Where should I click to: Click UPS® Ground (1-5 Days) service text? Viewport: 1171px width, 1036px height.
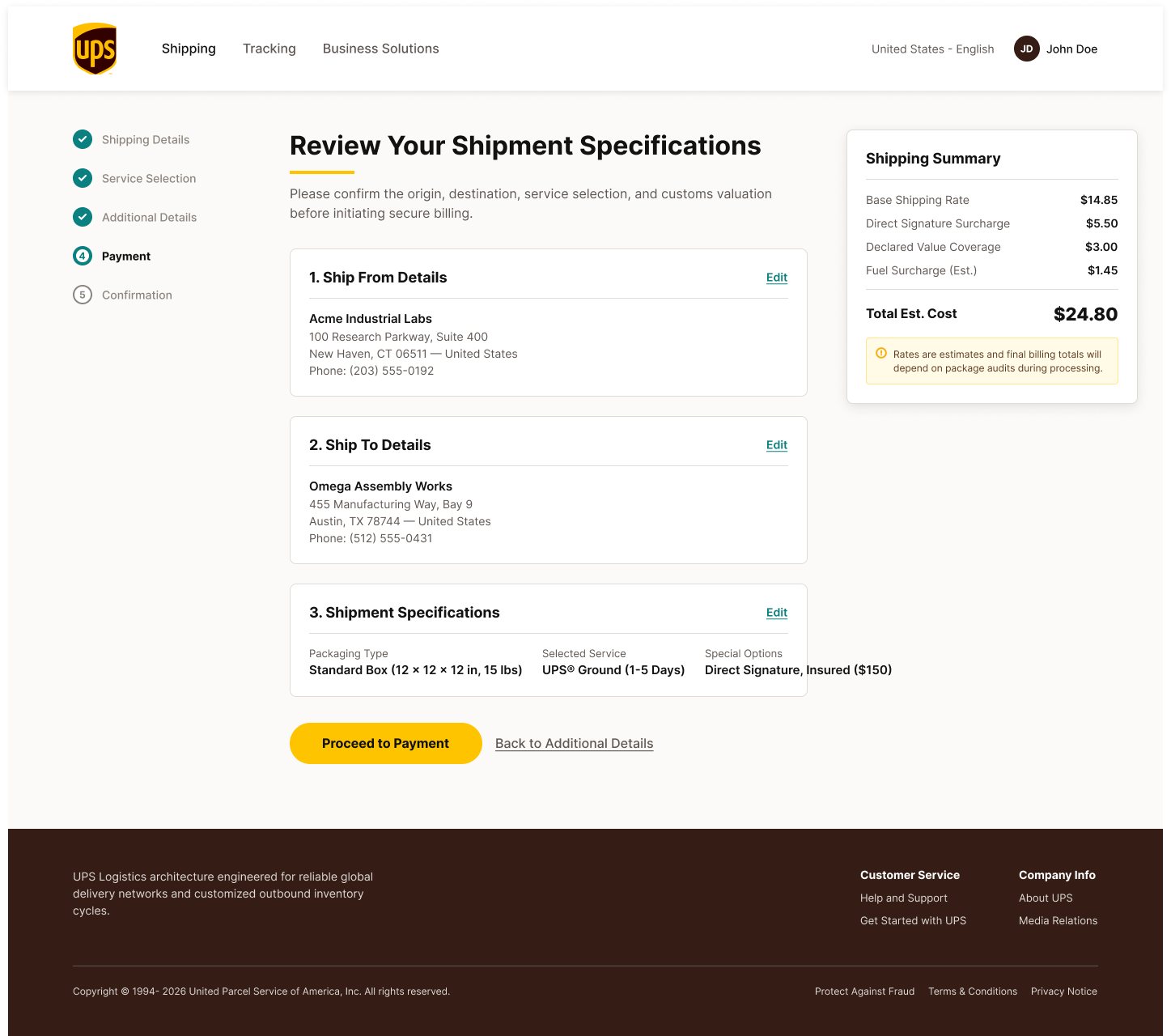[x=613, y=669]
